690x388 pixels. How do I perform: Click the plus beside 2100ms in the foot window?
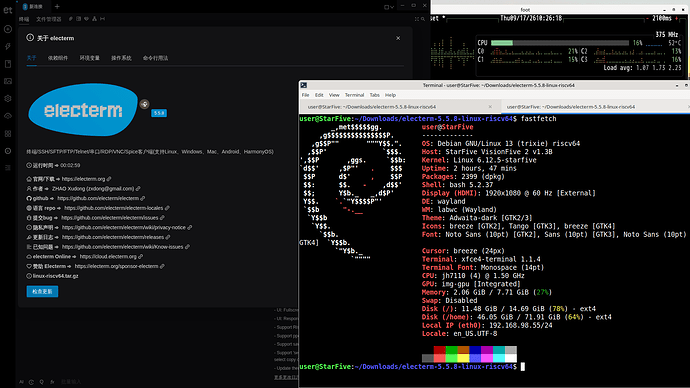pyautogui.click(x=677, y=18)
